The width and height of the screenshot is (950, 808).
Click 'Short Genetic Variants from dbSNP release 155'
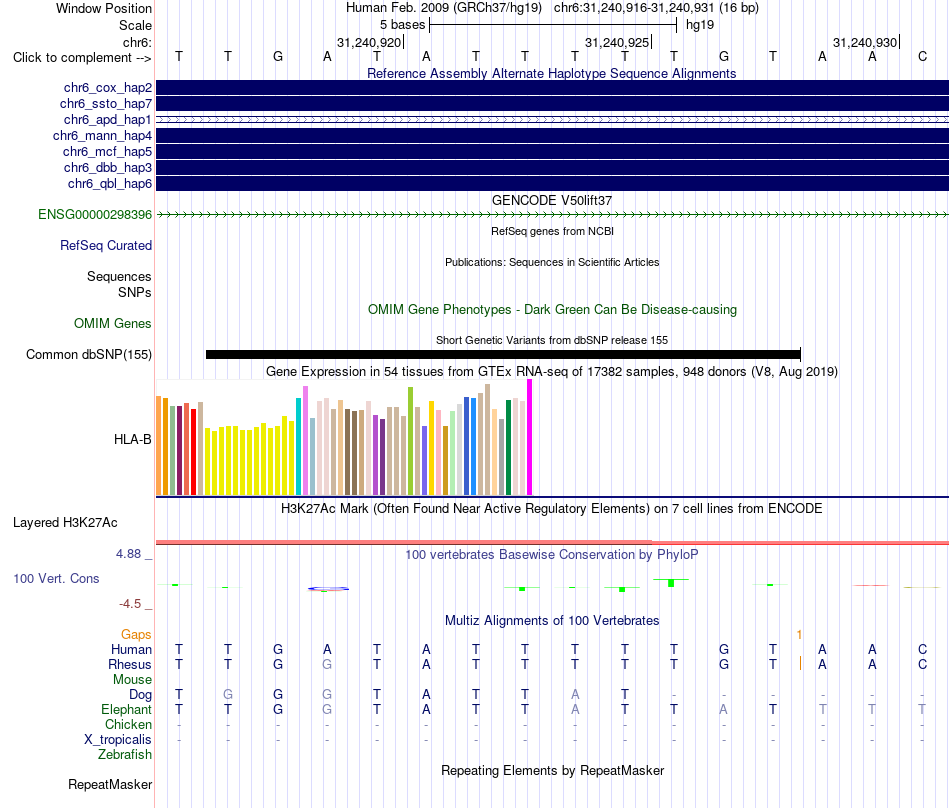(x=552, y=340)
